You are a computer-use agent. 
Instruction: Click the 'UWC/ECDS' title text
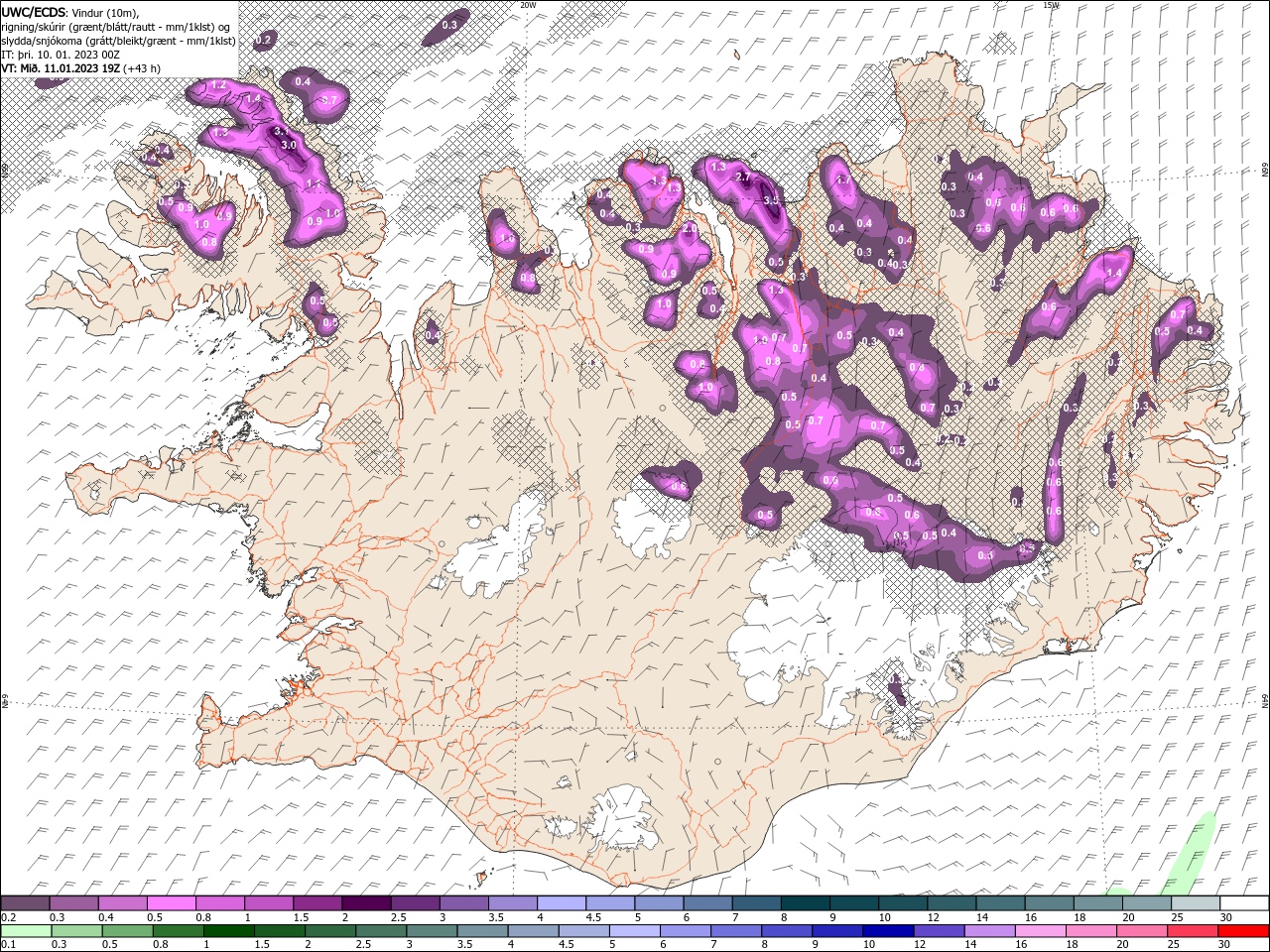tap(34, 12)
